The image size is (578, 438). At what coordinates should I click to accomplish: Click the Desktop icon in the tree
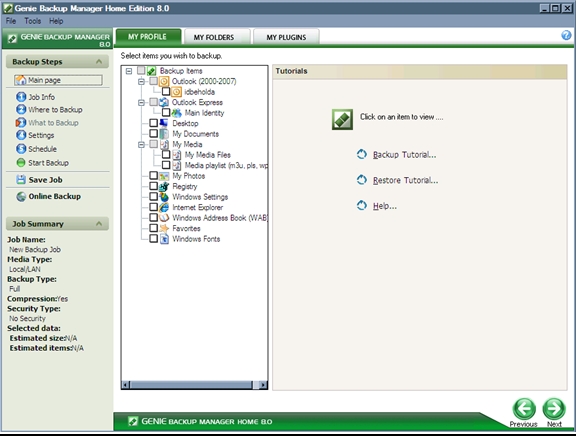(164, 123)
